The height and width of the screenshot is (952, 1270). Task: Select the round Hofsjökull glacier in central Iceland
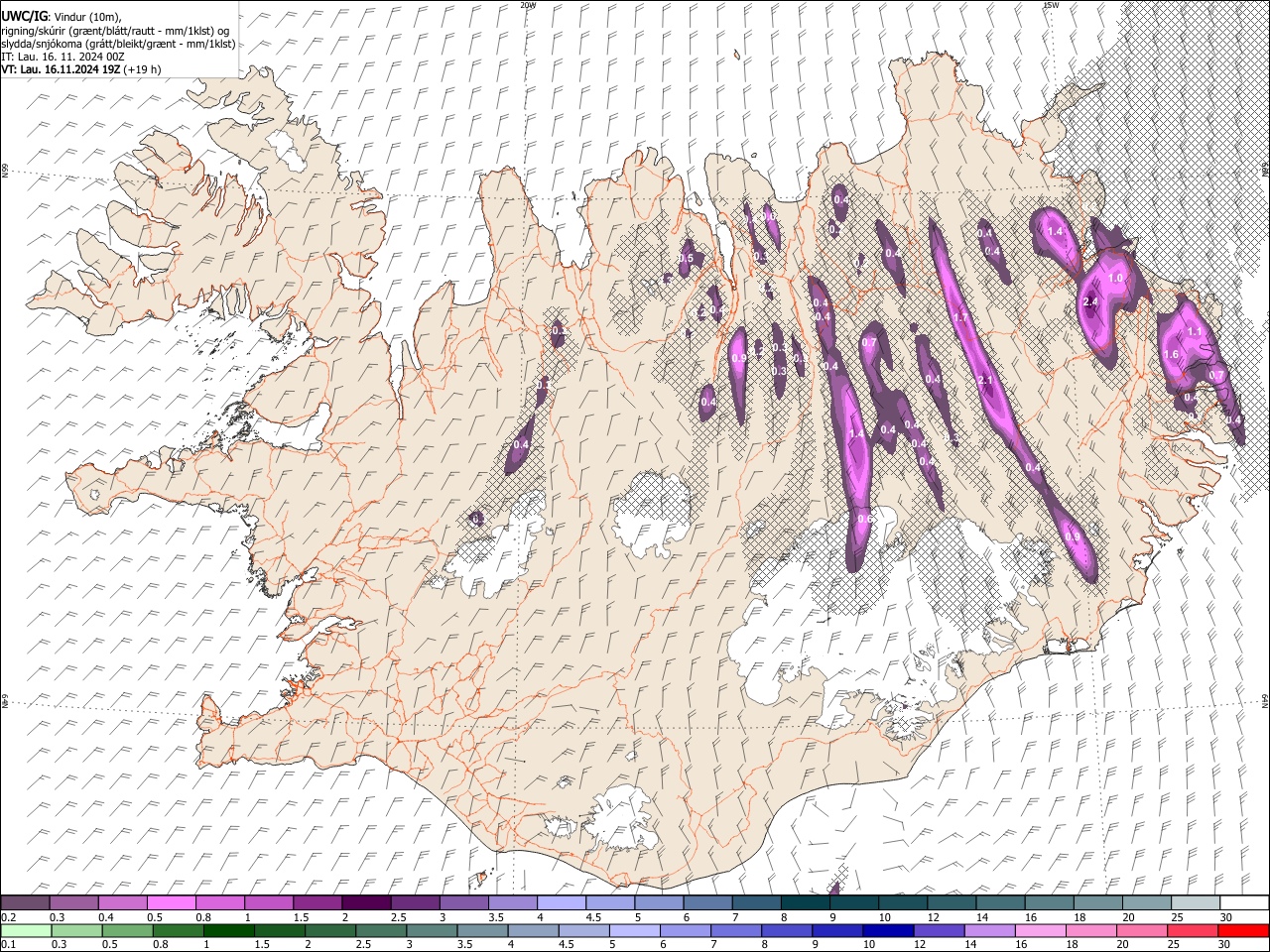(x=651, y=514)
